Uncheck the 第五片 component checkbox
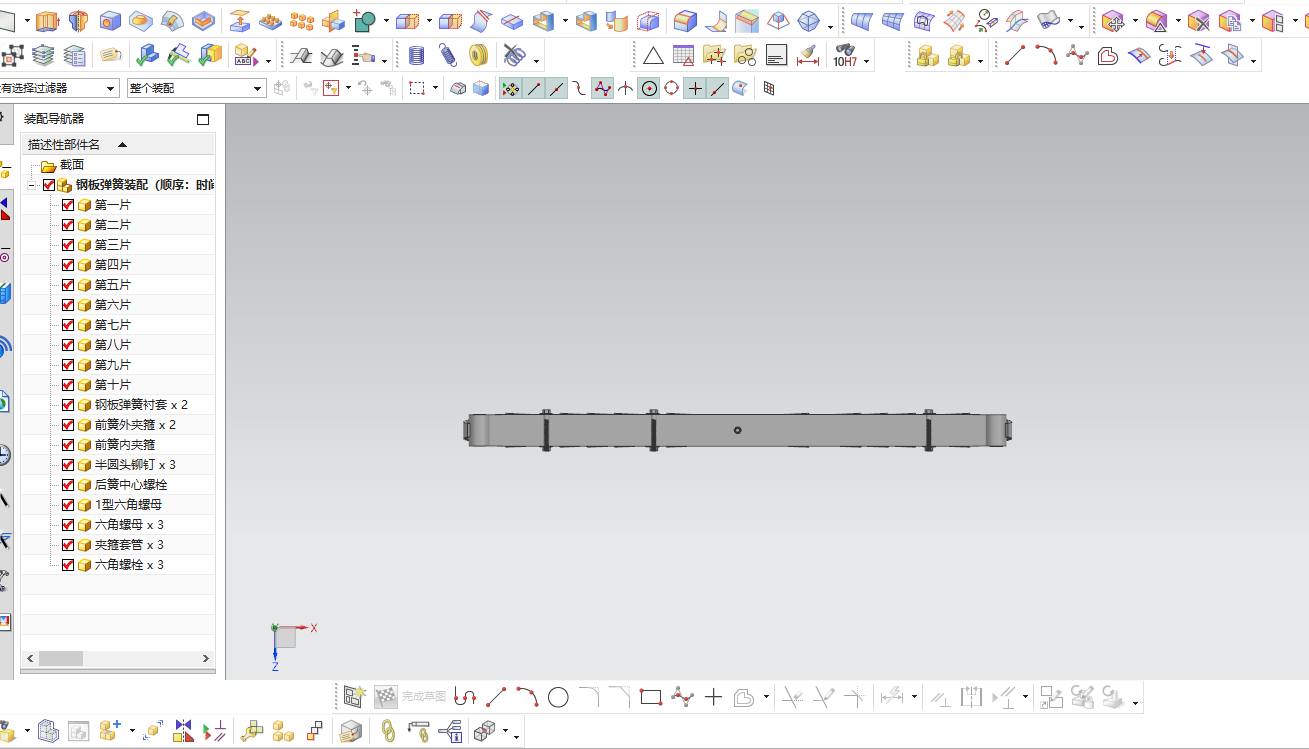 68,285
